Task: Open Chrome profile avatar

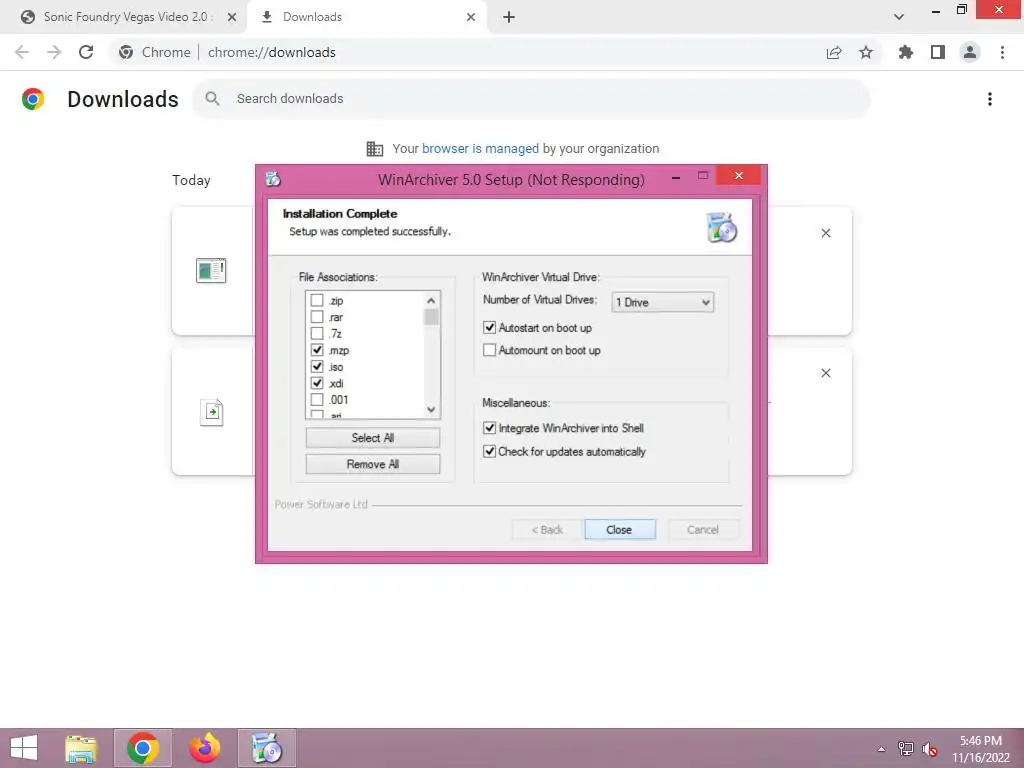Action: pos(970,52)
